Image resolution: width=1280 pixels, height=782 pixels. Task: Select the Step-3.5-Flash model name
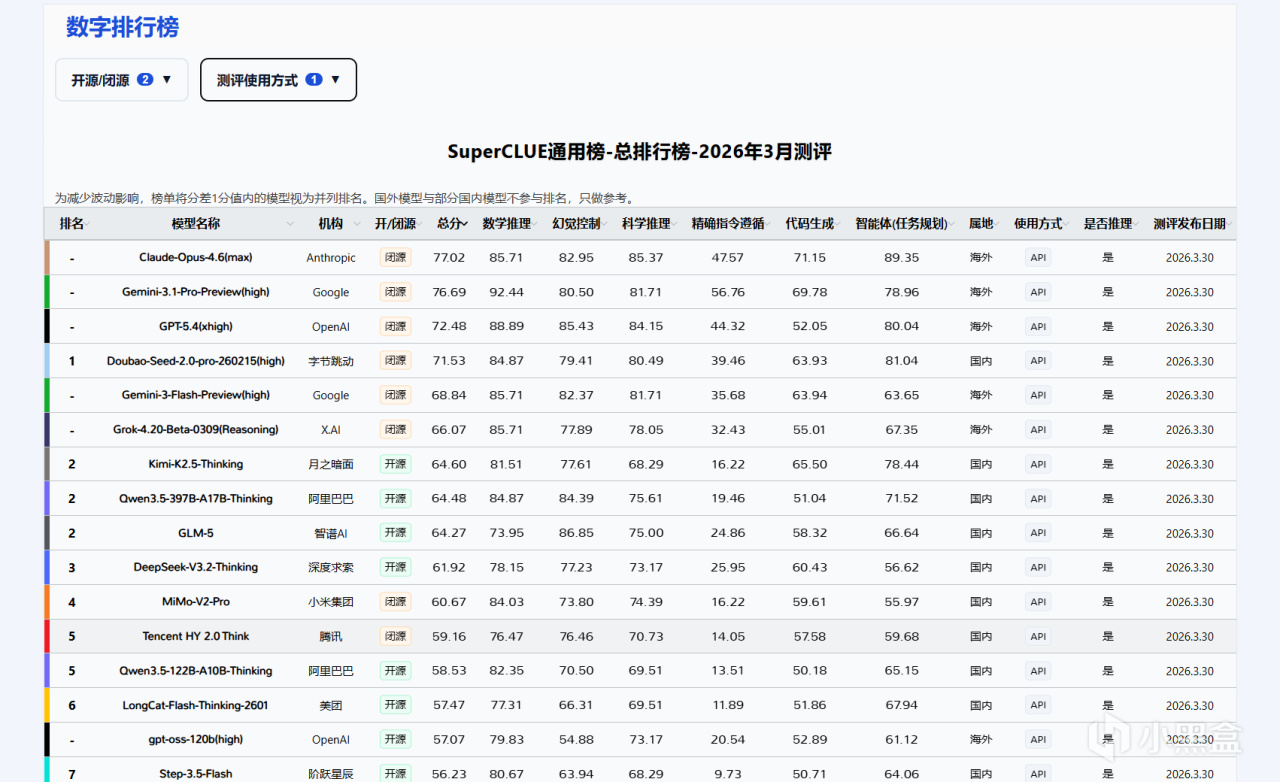[196, 774]
